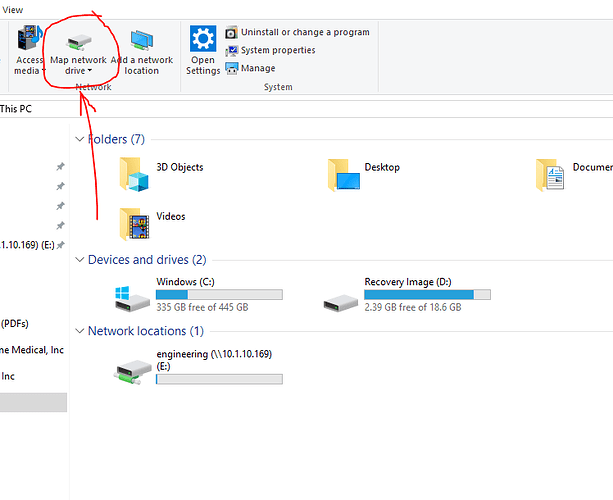Image resolution: width=613 pixels, height=500 pixels.
Task: Collapse the Network locations section
Action: point(80,331)
